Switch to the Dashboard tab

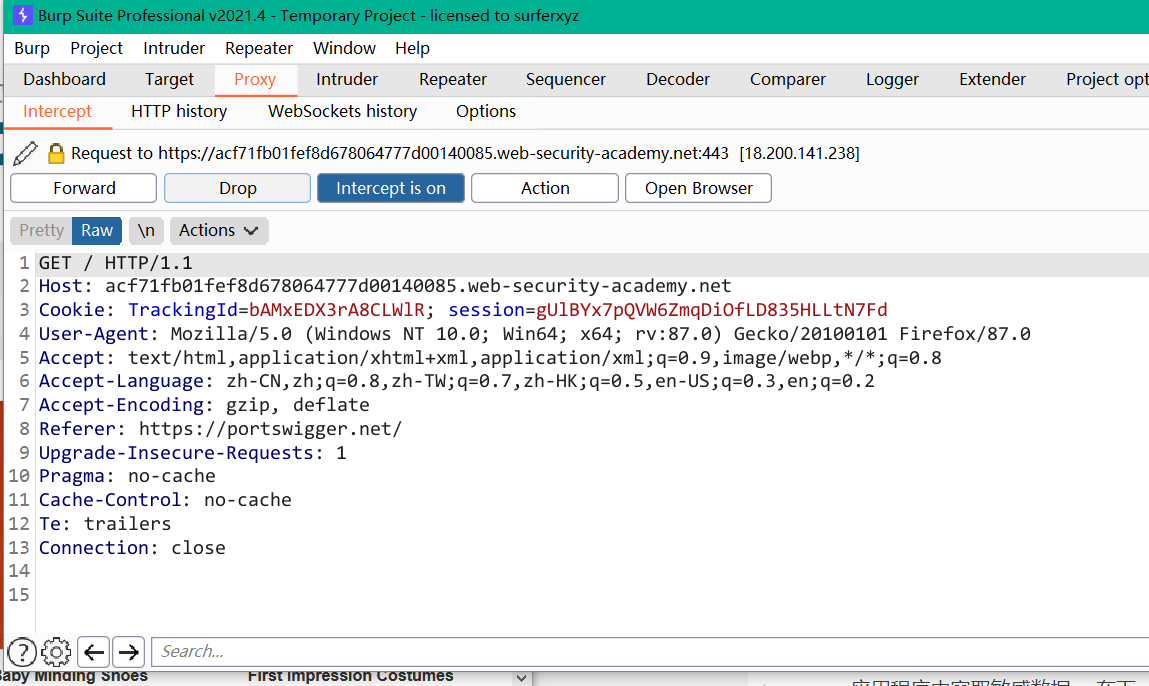64,79
